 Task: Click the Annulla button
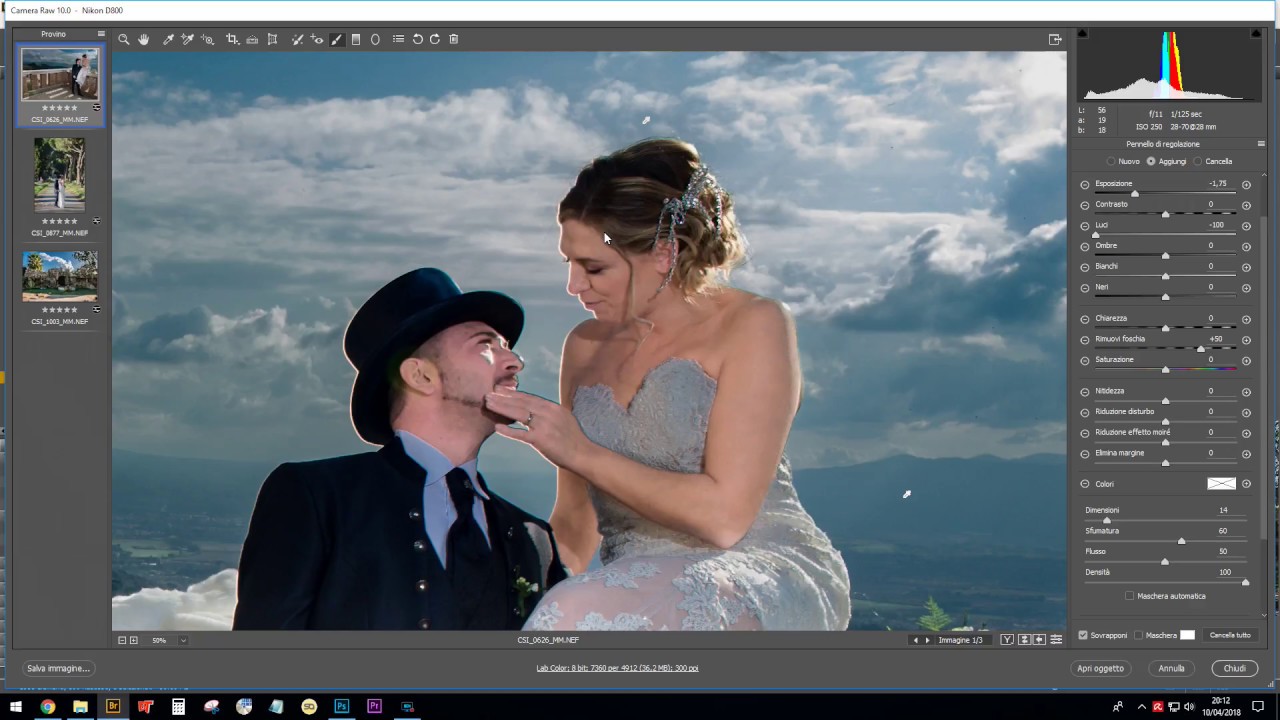coord(1171,668)
